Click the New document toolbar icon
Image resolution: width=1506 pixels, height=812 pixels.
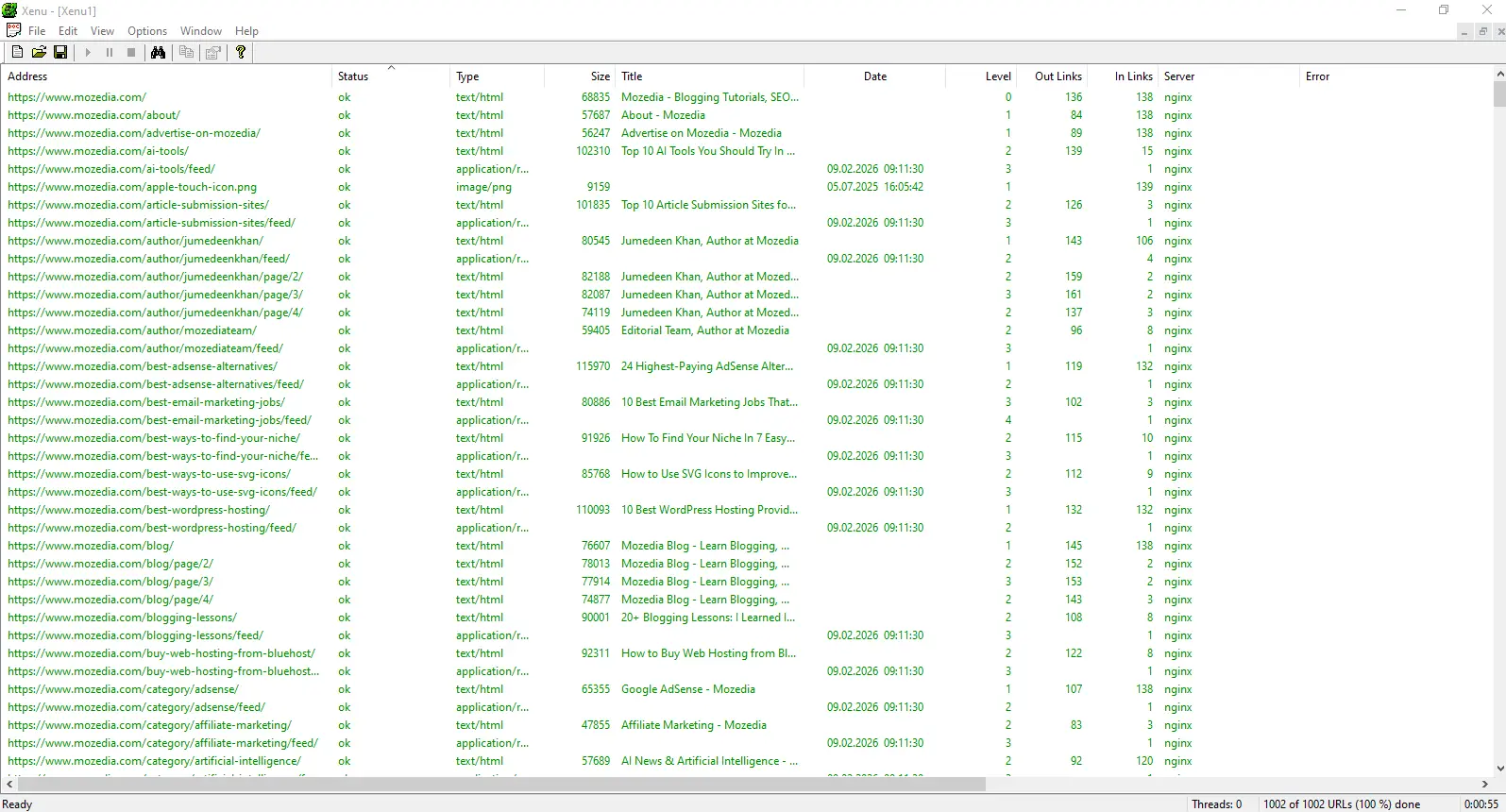17,53
